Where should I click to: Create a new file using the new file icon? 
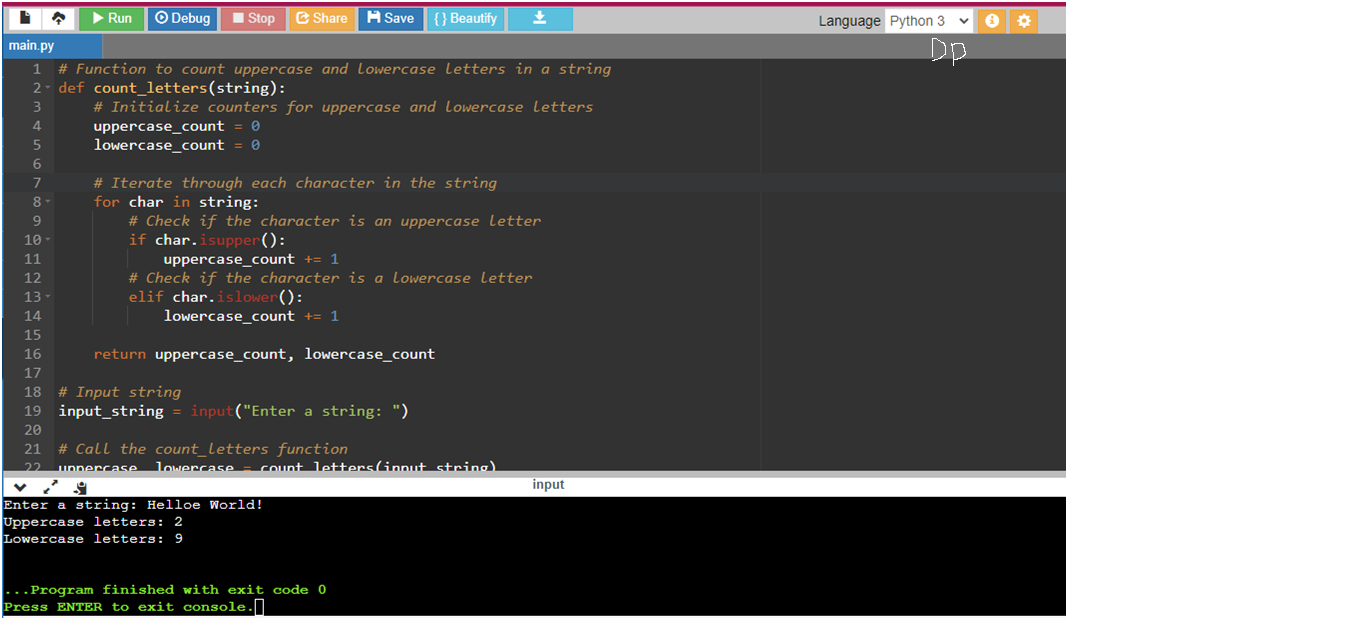(23, 18)
